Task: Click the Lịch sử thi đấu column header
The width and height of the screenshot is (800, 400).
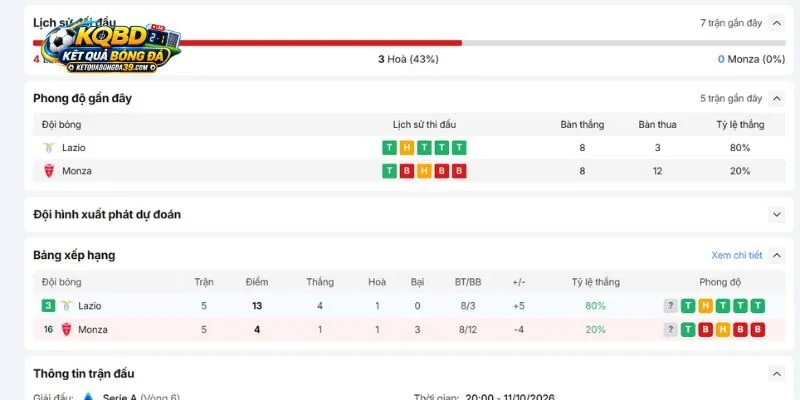Action: coord(424,124)
